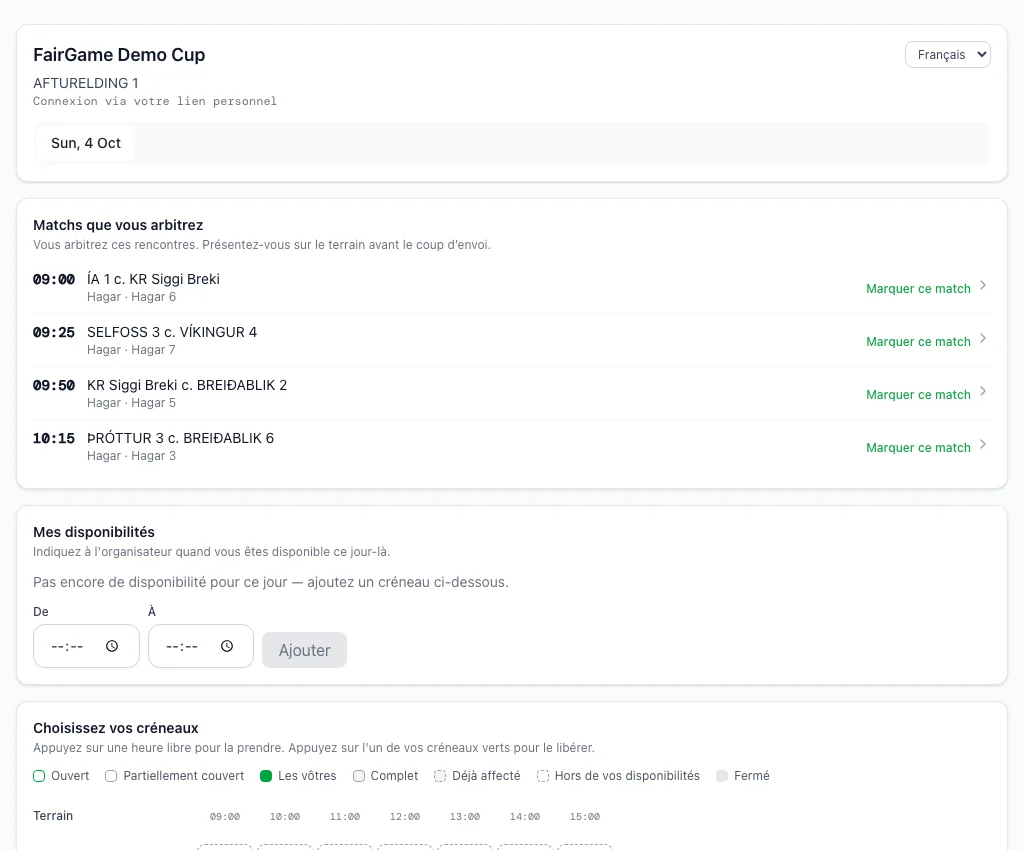The image size is (1024, 850).
Task: Click the 15:00 column header in the slot grid
Action: [x=584, y=817]
